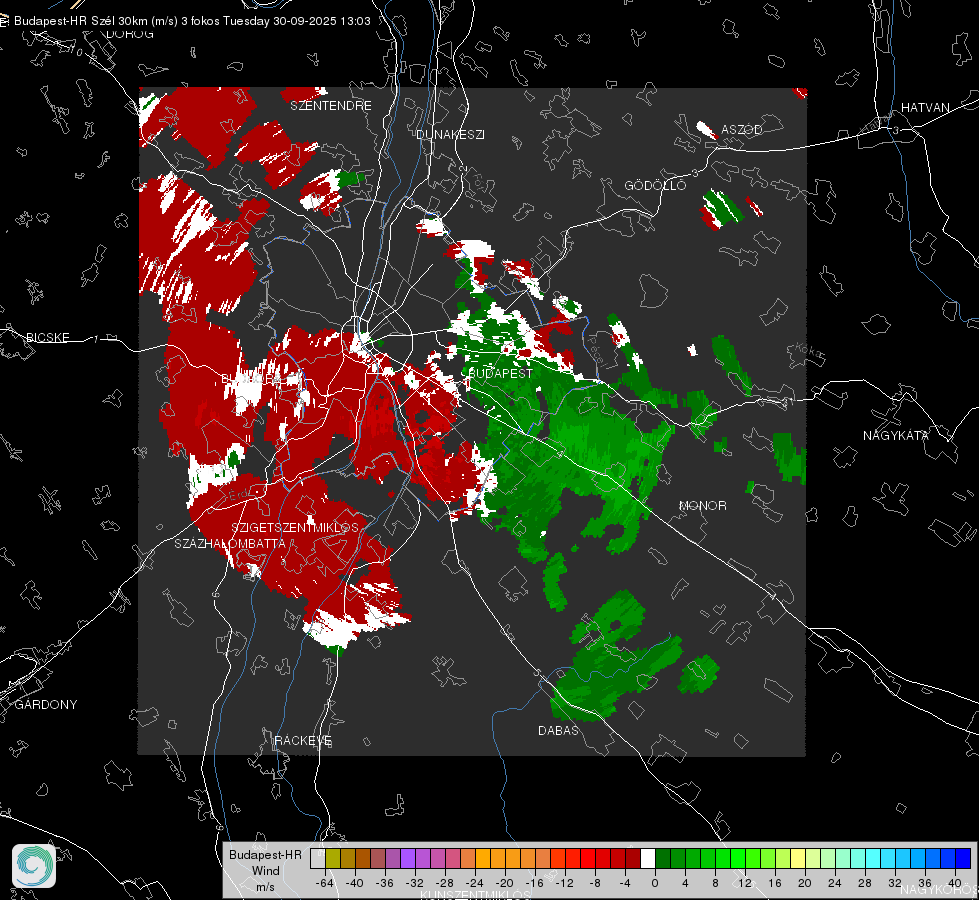Click the RÁCKEVE map label
This screenshot has width=979, height=900.
point(303,741)
